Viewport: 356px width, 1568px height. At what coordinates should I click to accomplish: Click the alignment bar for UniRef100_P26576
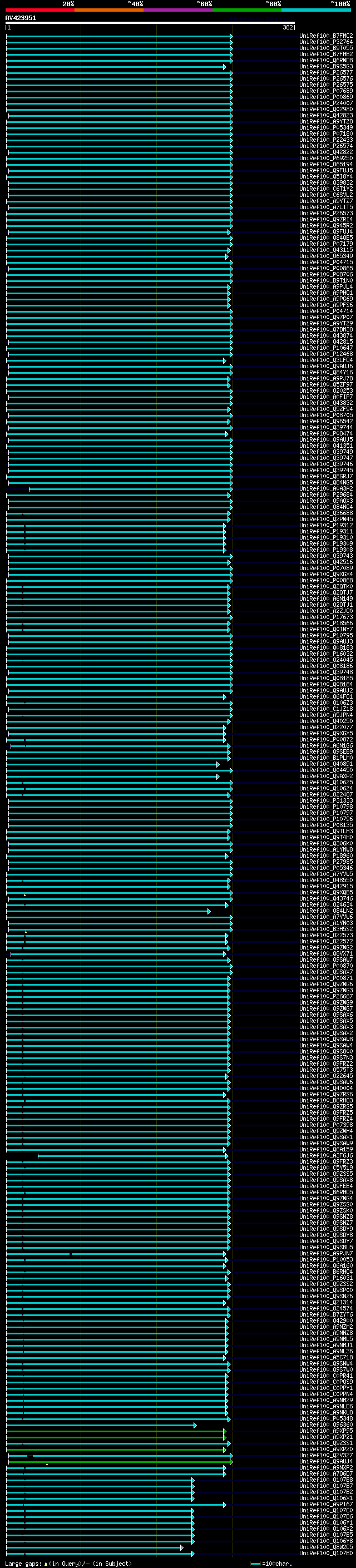coord(119,78)
